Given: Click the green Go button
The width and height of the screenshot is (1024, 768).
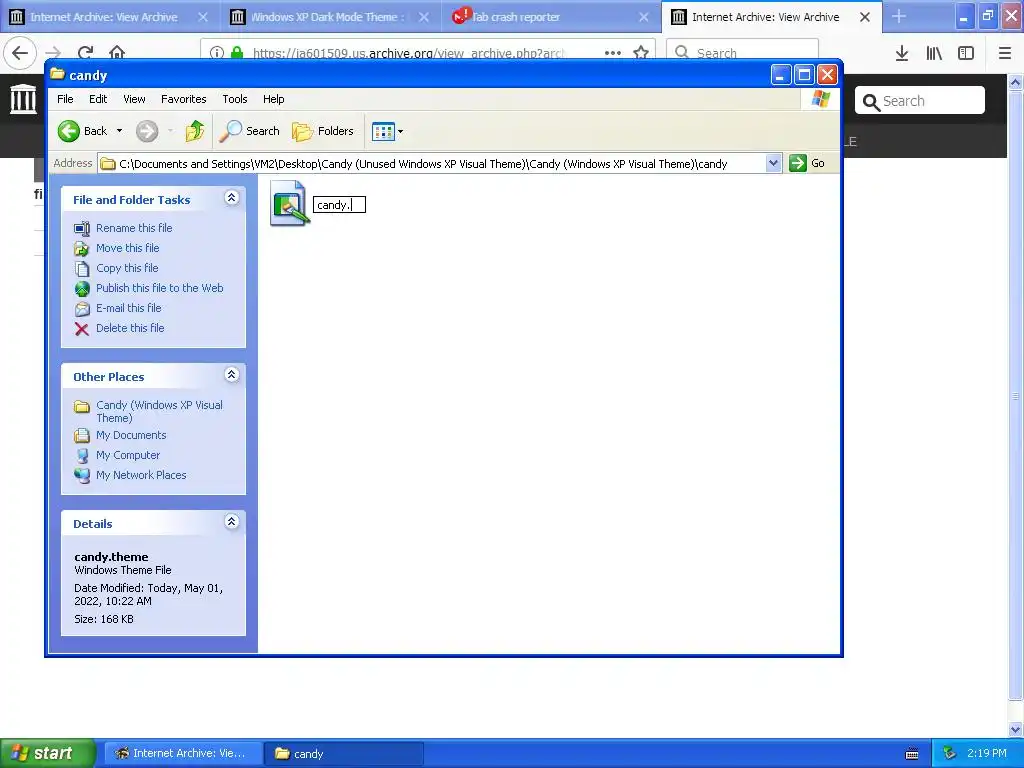Looking at the screenshot, I should [807, 163].
